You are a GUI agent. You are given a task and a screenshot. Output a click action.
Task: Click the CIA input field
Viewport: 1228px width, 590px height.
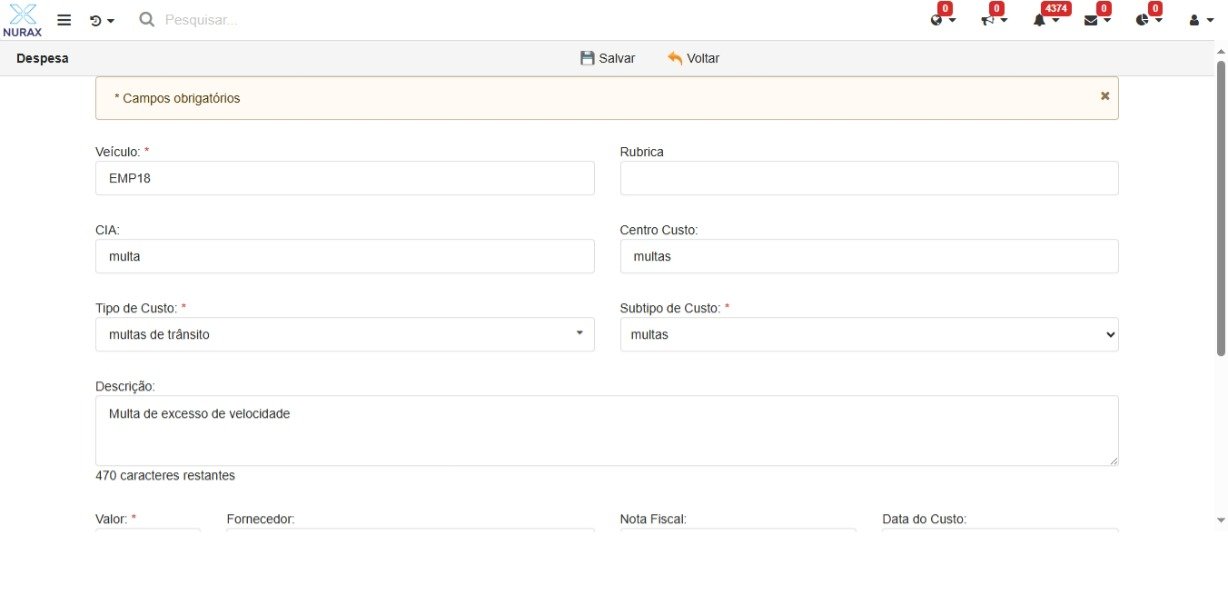[345, 257]
